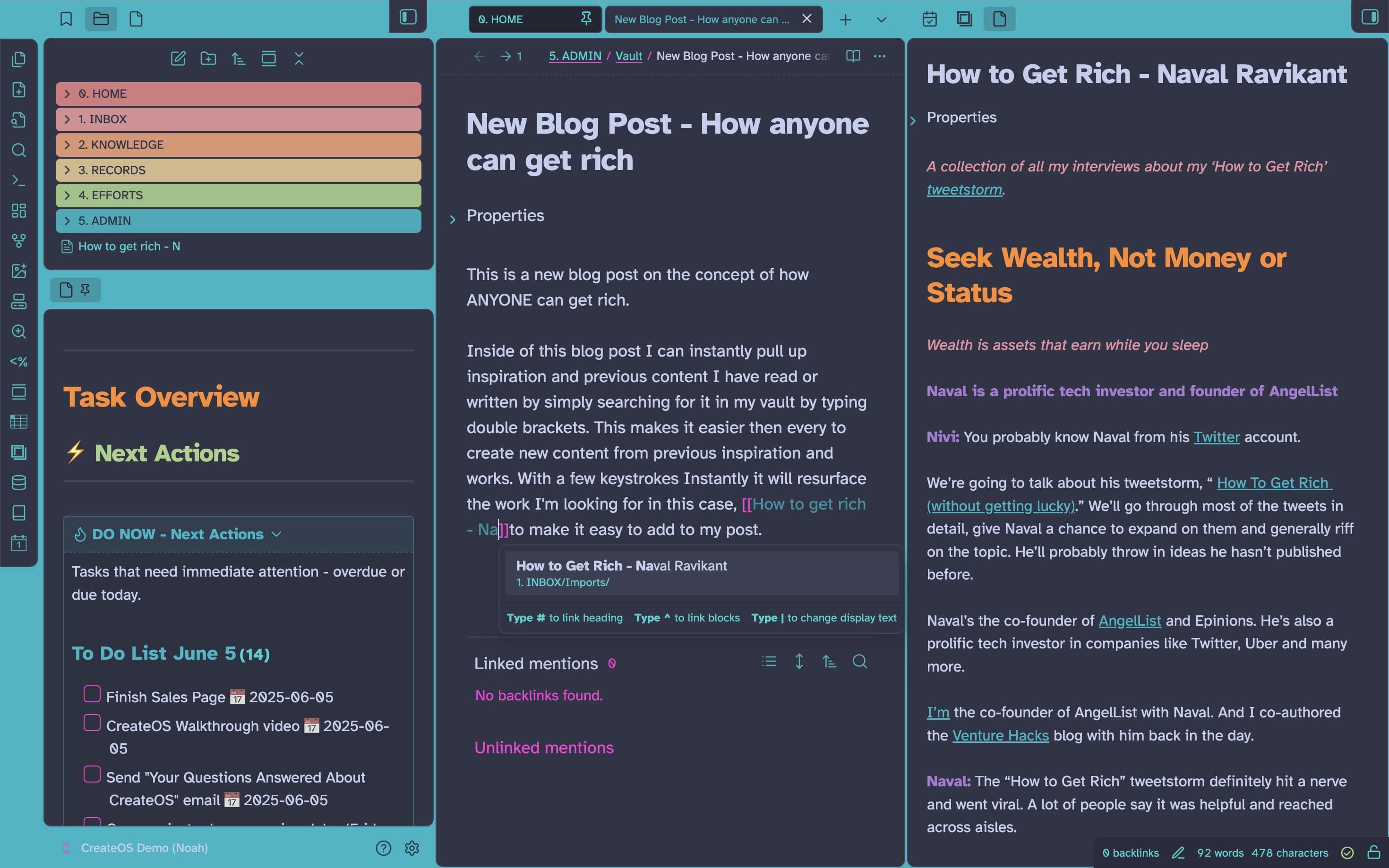Screen dimensions: 1389x868
Task: Toggle the left sidebar collapse icon
Action: (x=408, y=17)
